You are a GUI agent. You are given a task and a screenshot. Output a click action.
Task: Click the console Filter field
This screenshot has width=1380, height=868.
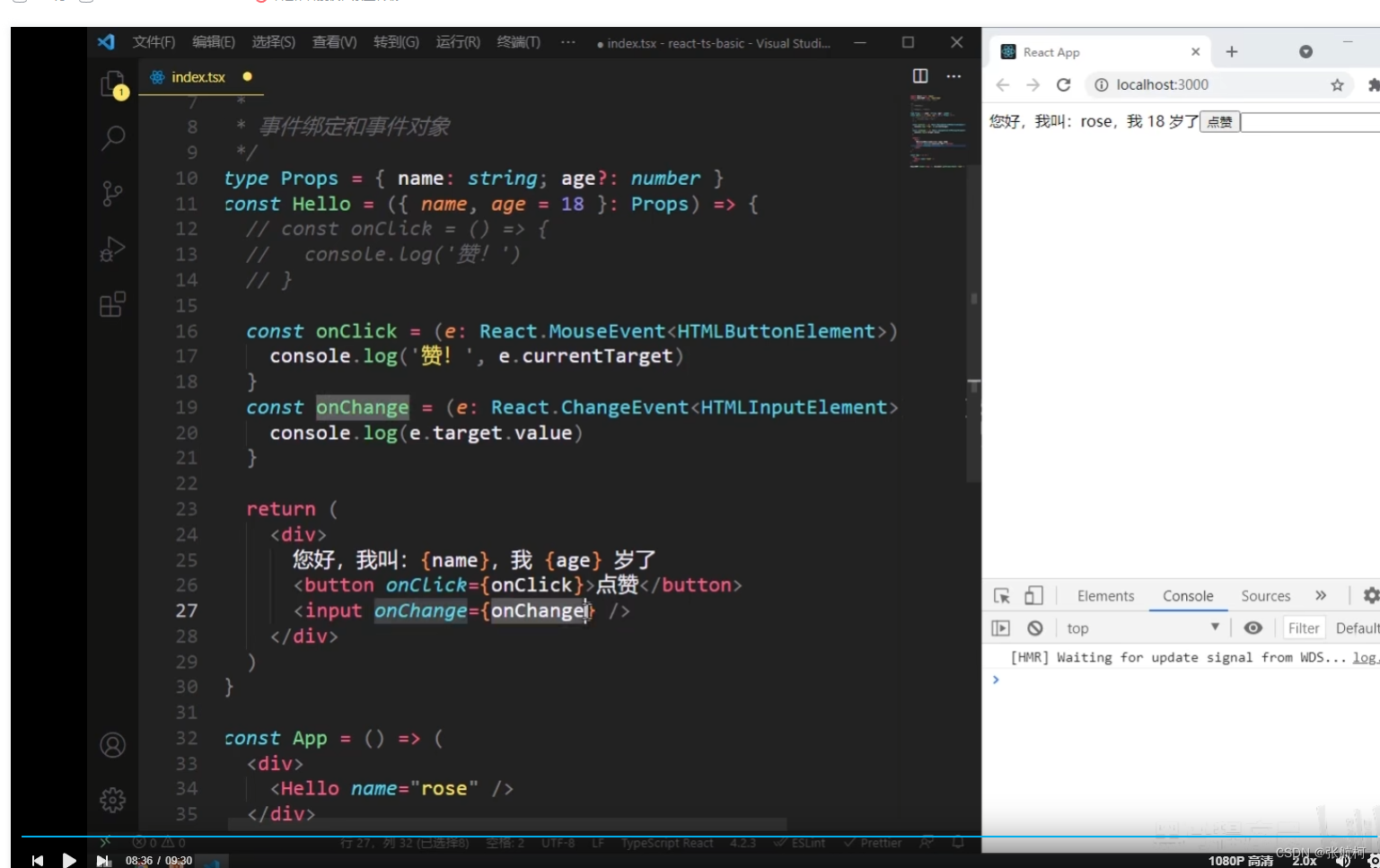(x=1304, y=628)
